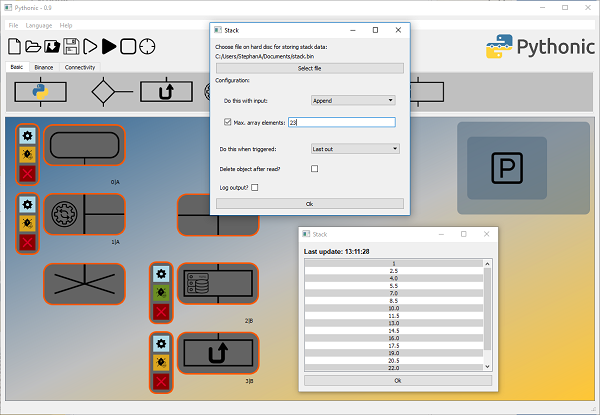Click the Open folder toolbar icon
Image resolution: width=600 pixels, height=415 pixels.
[x=33, y=46]
